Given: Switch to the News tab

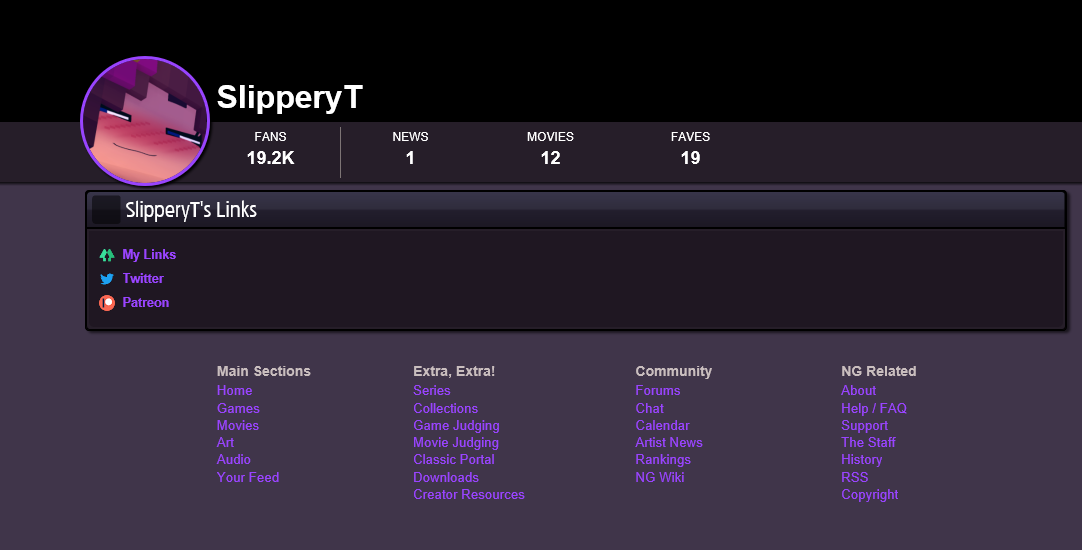Looking at the screenshot, I should [410, 148].
